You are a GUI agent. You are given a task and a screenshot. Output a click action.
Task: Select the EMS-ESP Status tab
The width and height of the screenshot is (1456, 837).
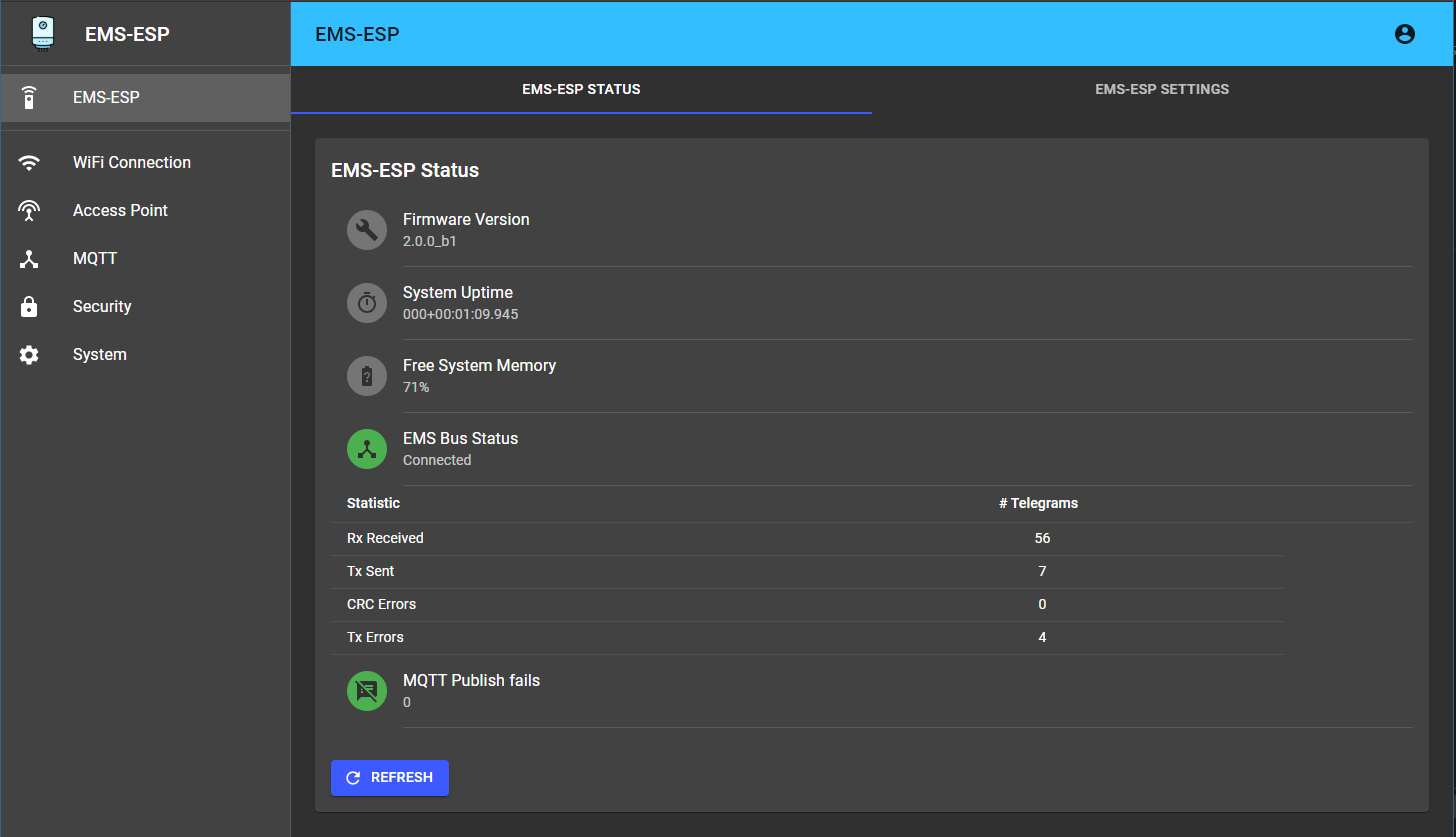pos(581,89)
